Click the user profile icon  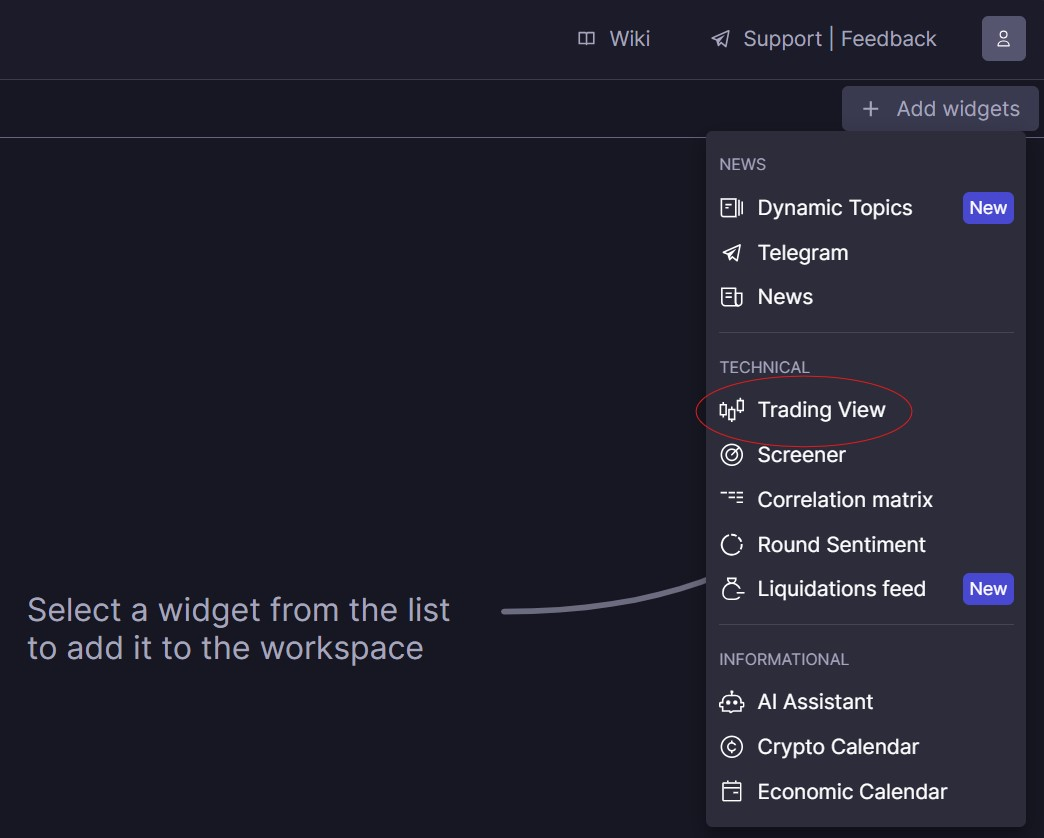pyautogui.click(x=1003, y=39)
